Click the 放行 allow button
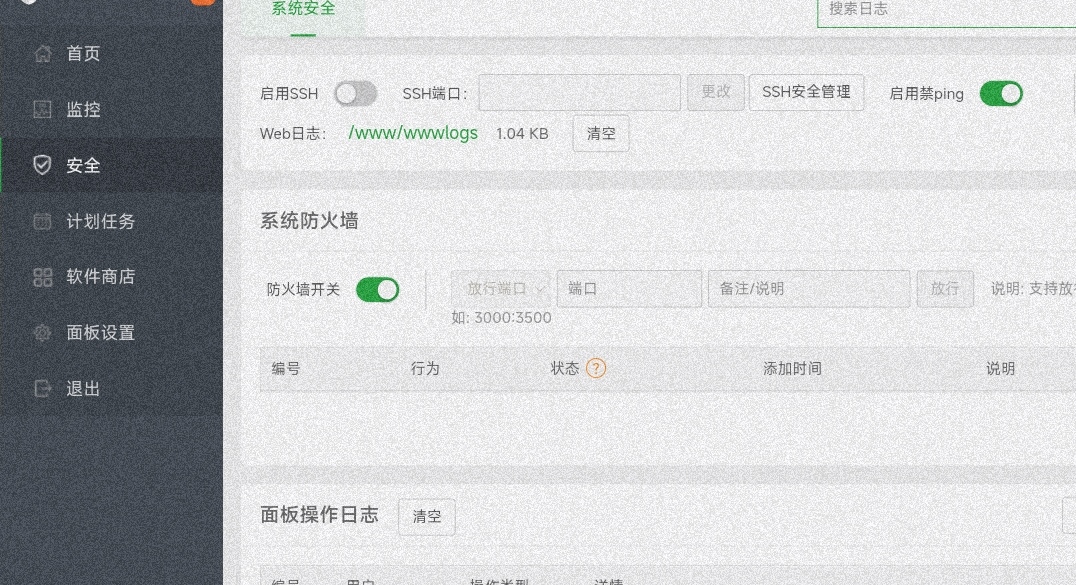The image size is (1076, 585). (x=945, y=289)
